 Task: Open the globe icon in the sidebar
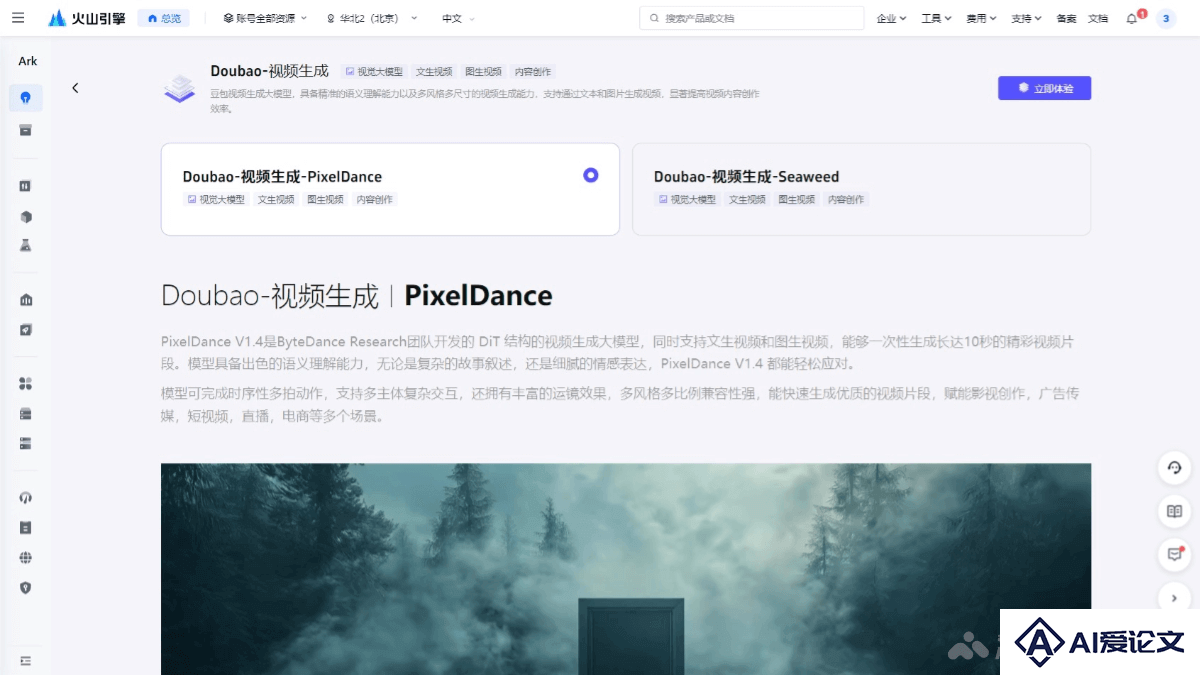tap(26, 558)
